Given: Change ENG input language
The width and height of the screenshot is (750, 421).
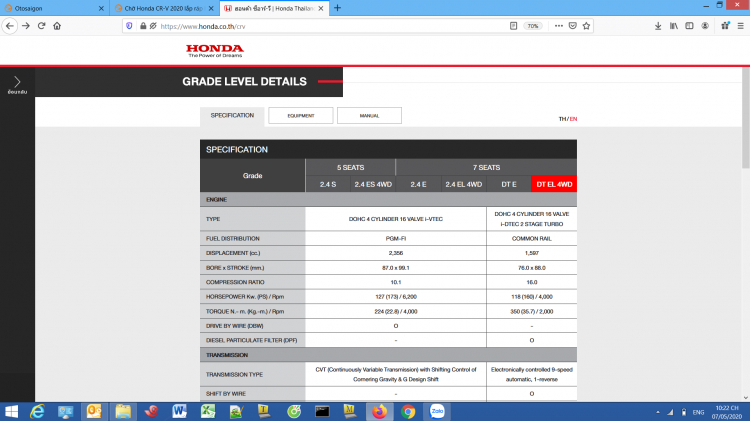Looking at the screenshot, I should click(x=698, y=412).
